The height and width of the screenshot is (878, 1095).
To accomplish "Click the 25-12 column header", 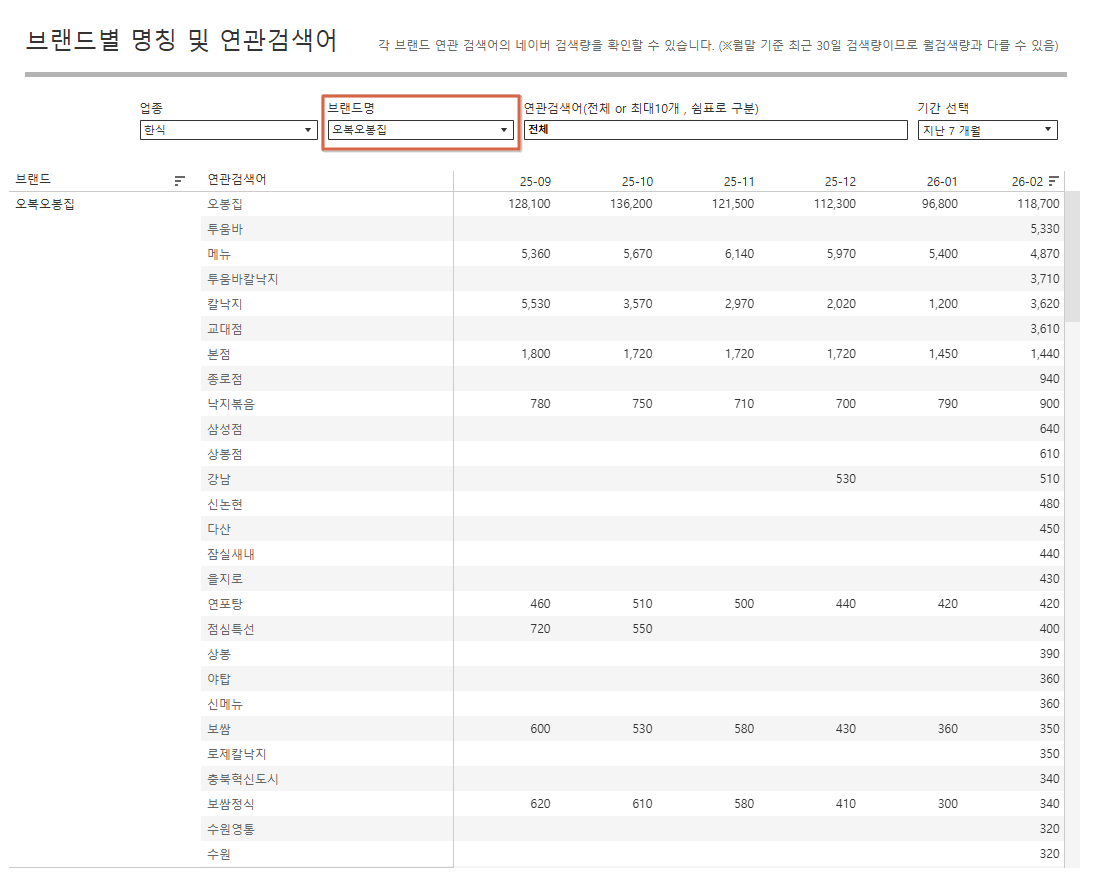I will point(840,182).
